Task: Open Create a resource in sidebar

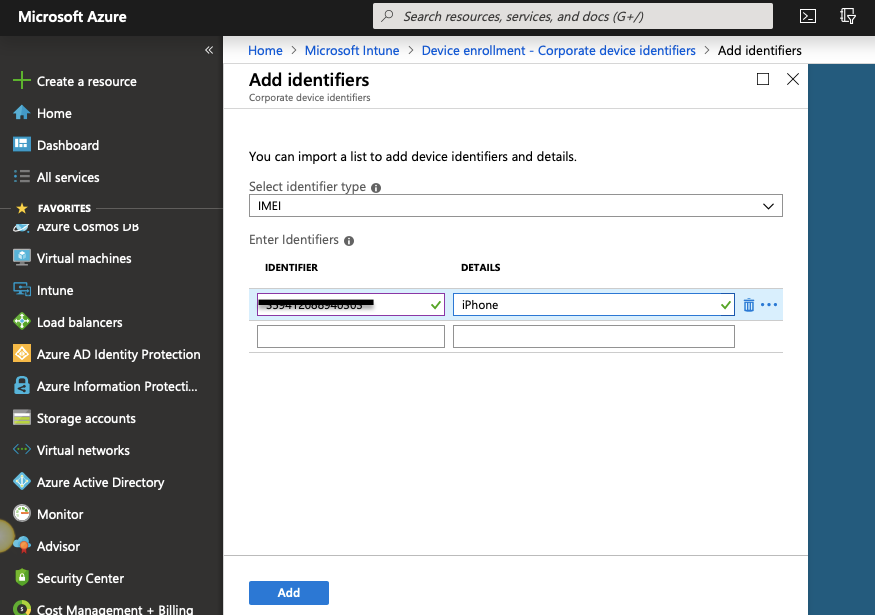Action: 86,81
